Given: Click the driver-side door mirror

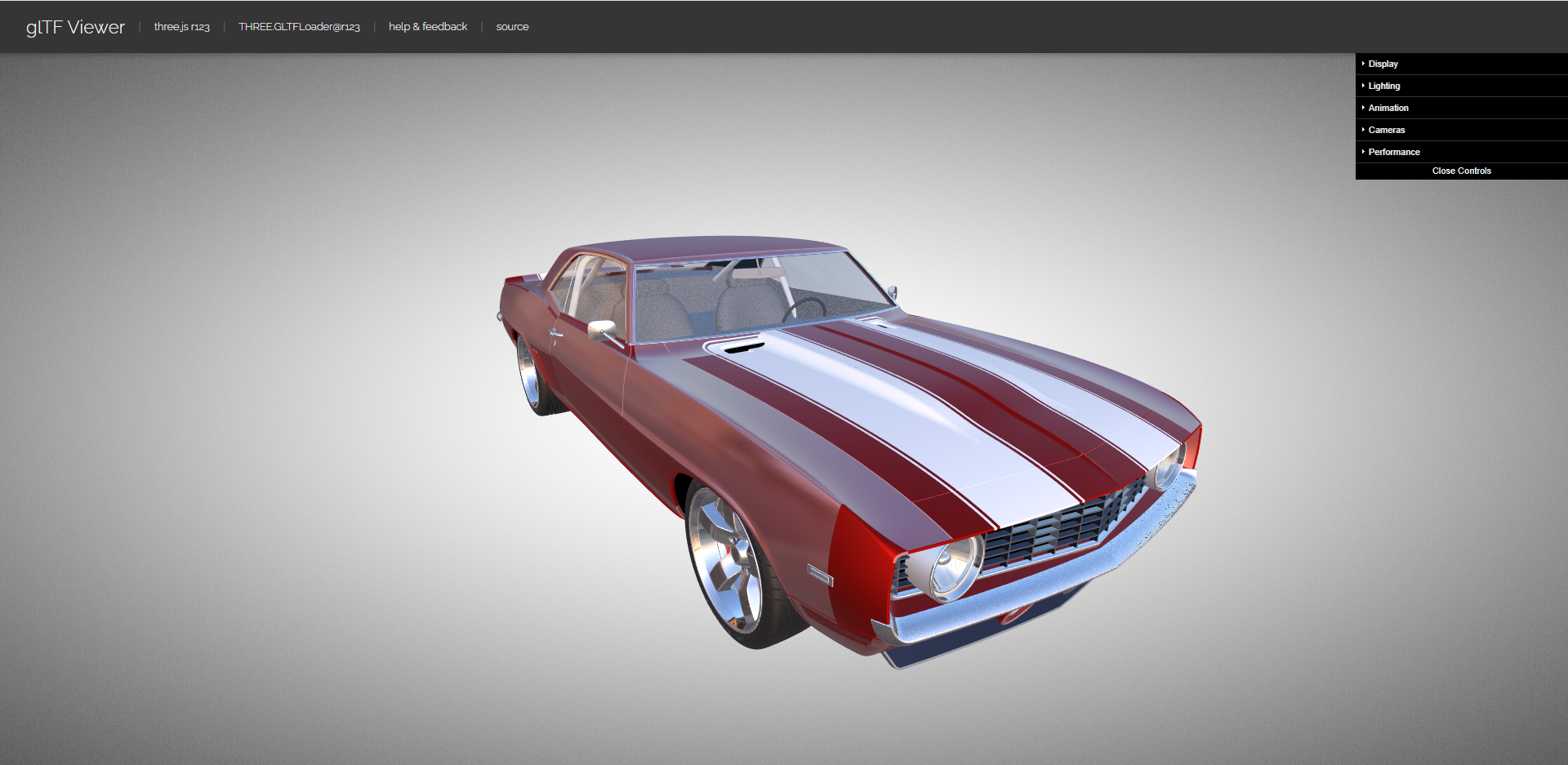Looking at the screenshot, I should click(x=602, y=329).
